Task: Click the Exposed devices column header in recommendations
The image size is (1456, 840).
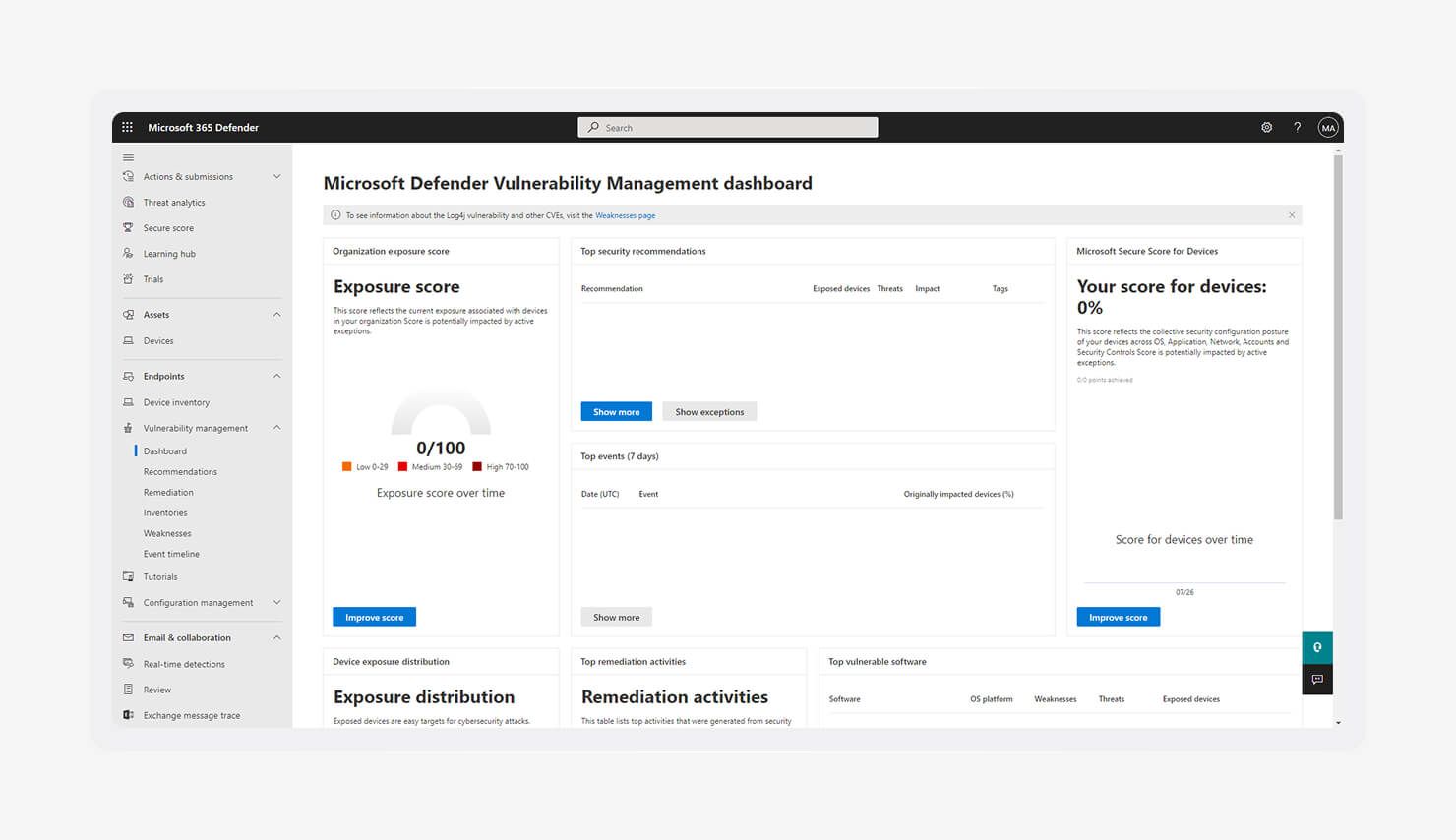Action: [x=841, y=289]
